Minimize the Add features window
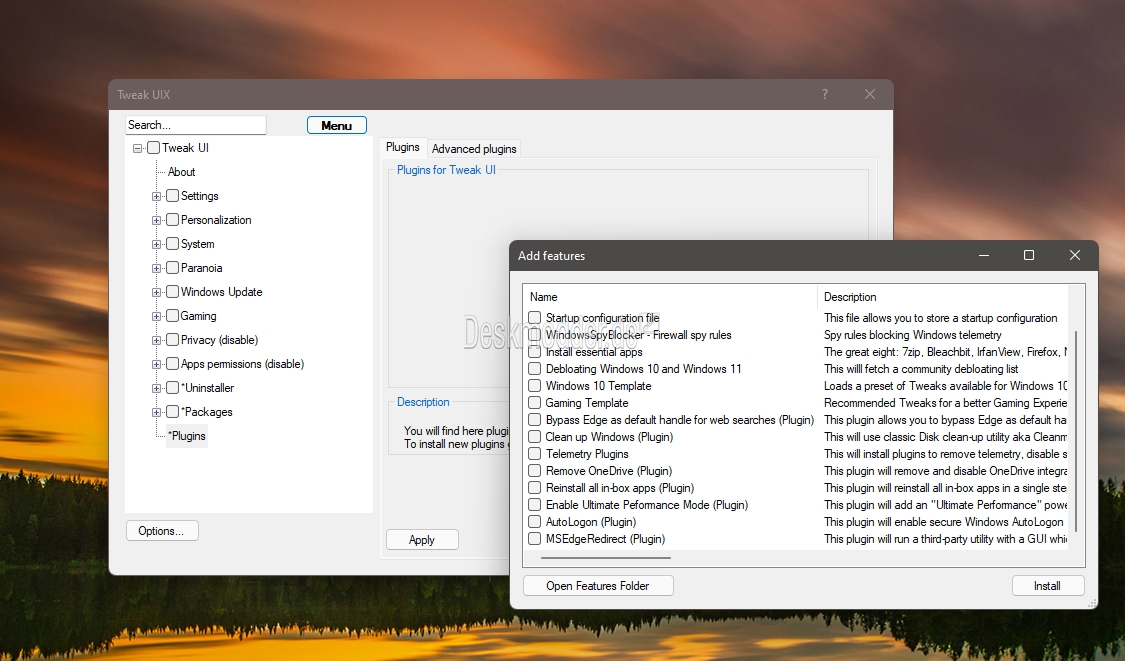Viewport: 1125px width, 661px height. pos(984,256)
